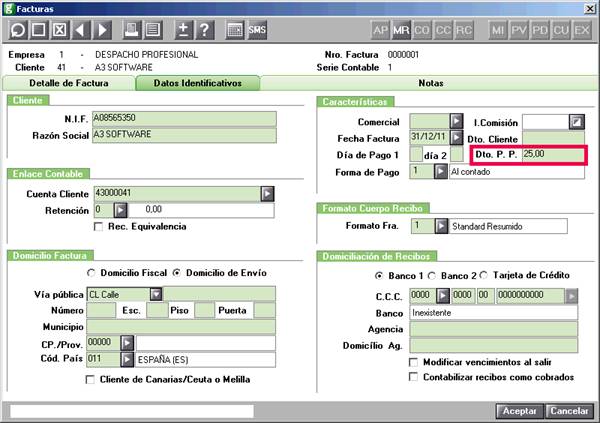Open Forma de Pago lookup arrow

click(x=440, y=171)
